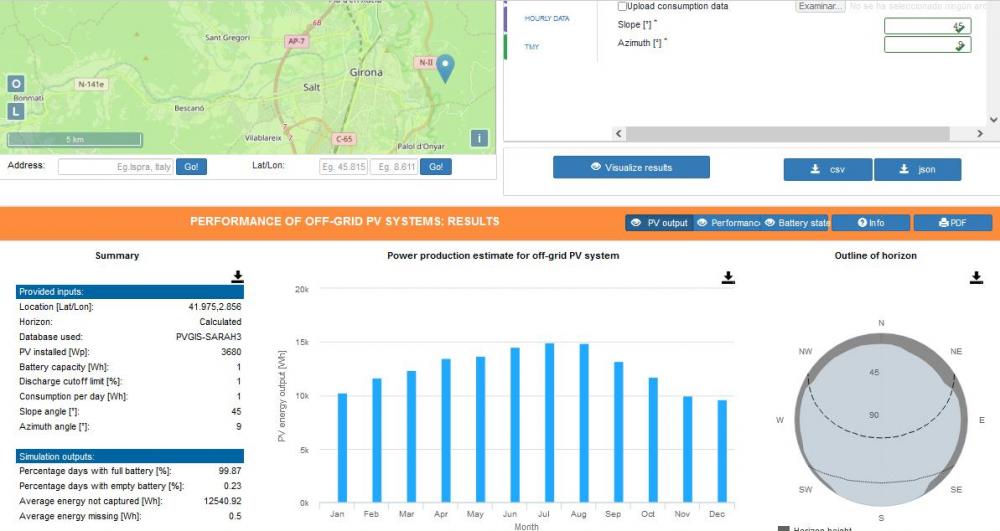
Task: Click the Slope value field
Action: coord(927,26)
